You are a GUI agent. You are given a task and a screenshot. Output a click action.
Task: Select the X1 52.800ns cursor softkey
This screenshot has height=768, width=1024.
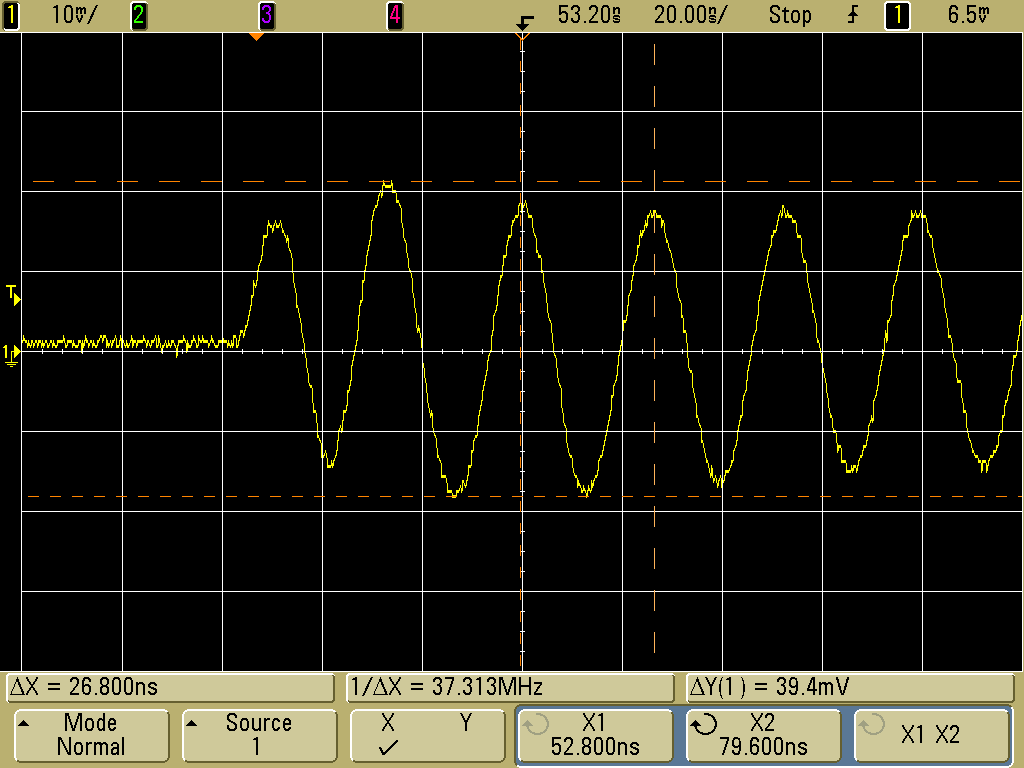point(595,735)
